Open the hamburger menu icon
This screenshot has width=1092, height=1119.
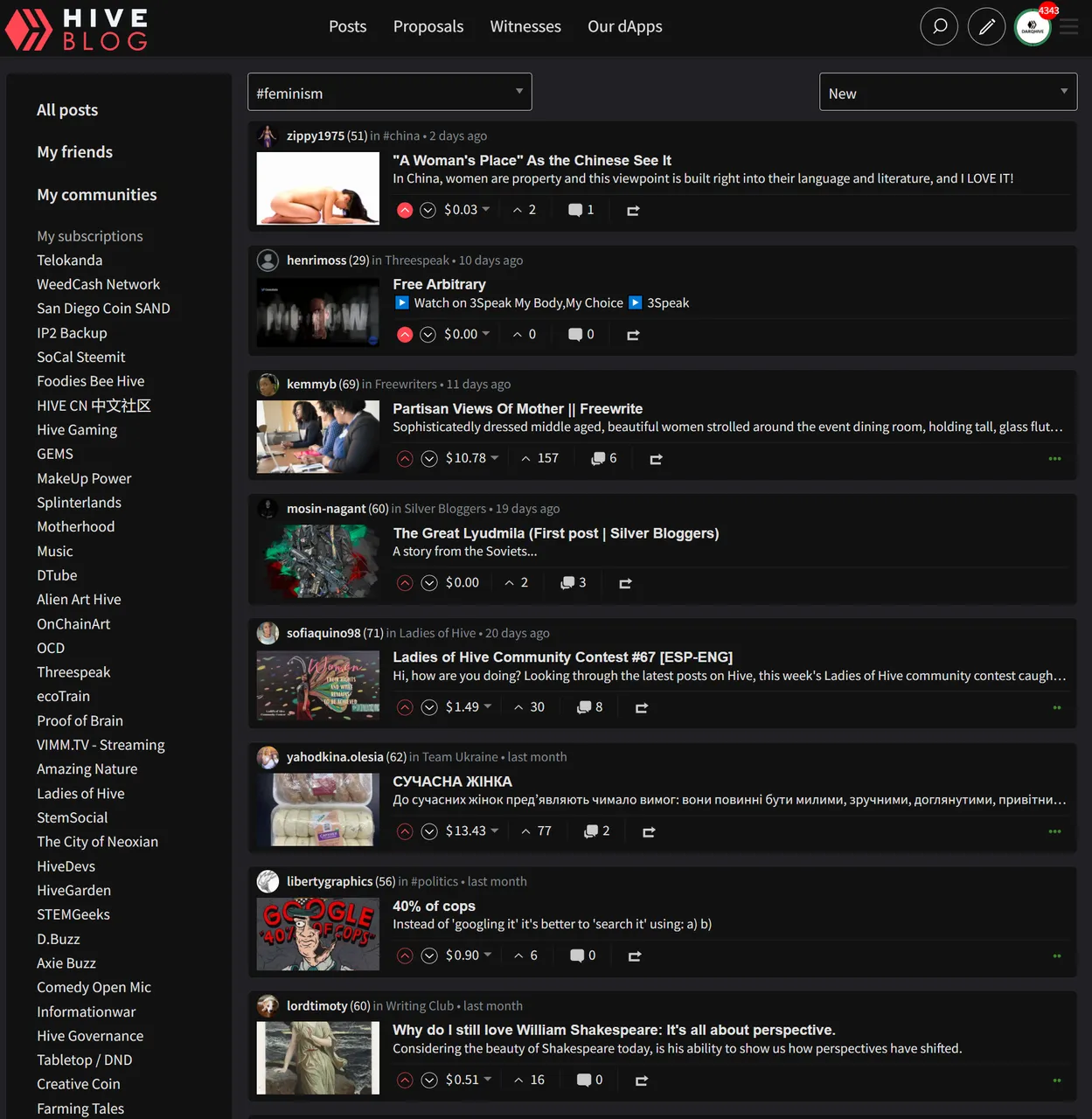[x=1068, y=27]
